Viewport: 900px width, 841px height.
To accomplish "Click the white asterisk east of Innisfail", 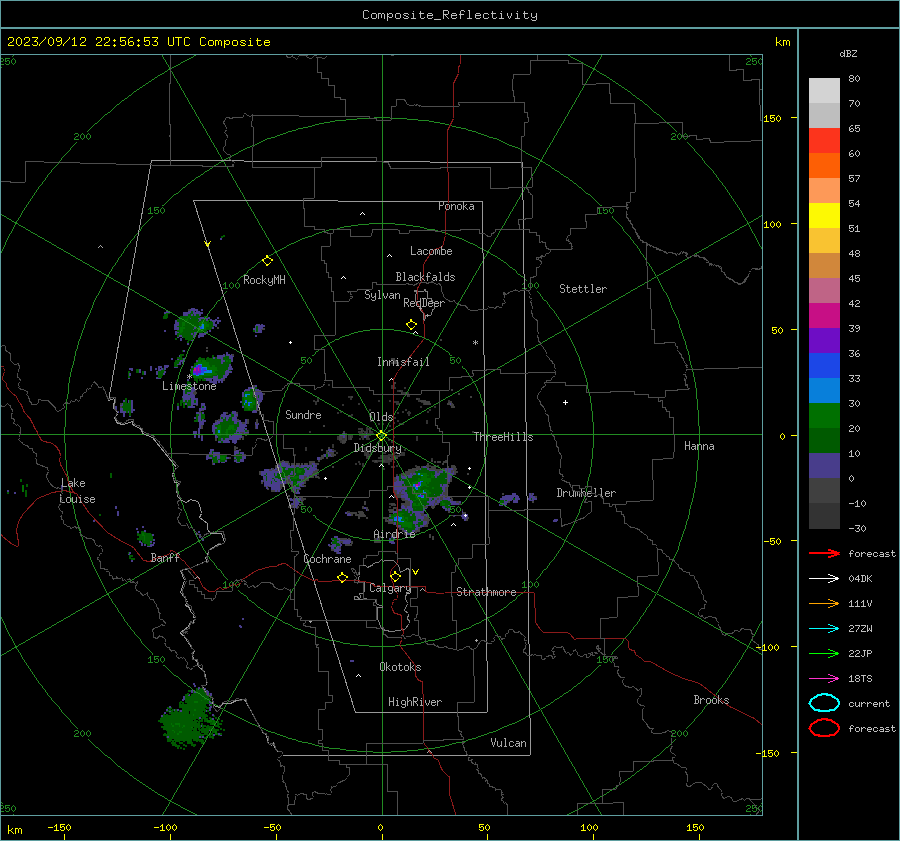I will 475,343.
